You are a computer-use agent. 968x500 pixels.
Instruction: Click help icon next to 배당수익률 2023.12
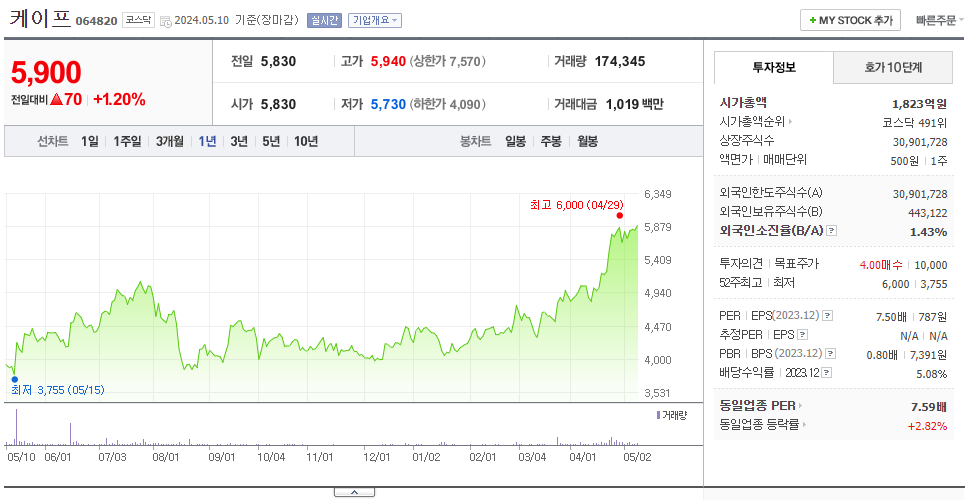tap(827, 373)
